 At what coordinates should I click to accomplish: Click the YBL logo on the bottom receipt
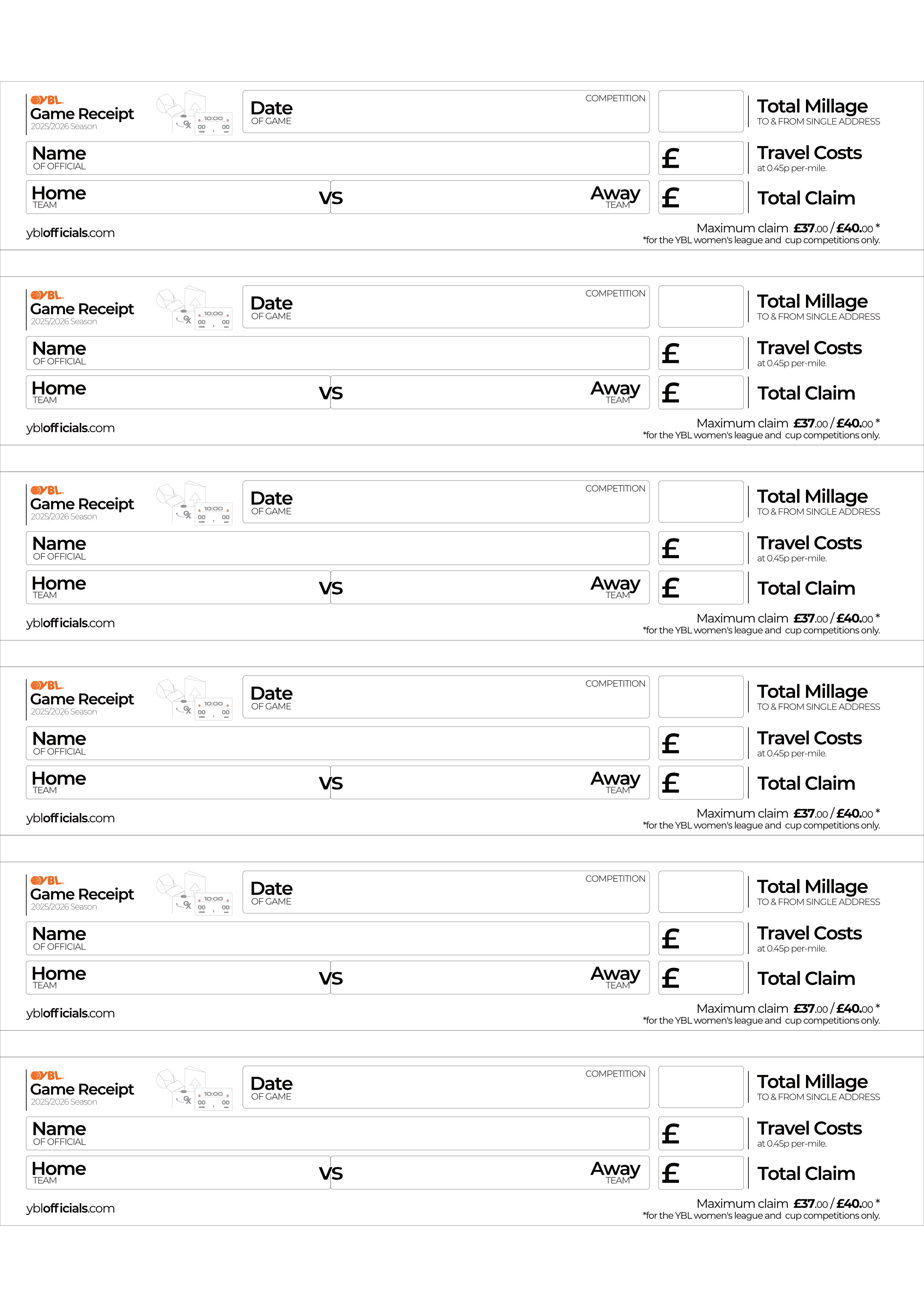pos(47,1075)
